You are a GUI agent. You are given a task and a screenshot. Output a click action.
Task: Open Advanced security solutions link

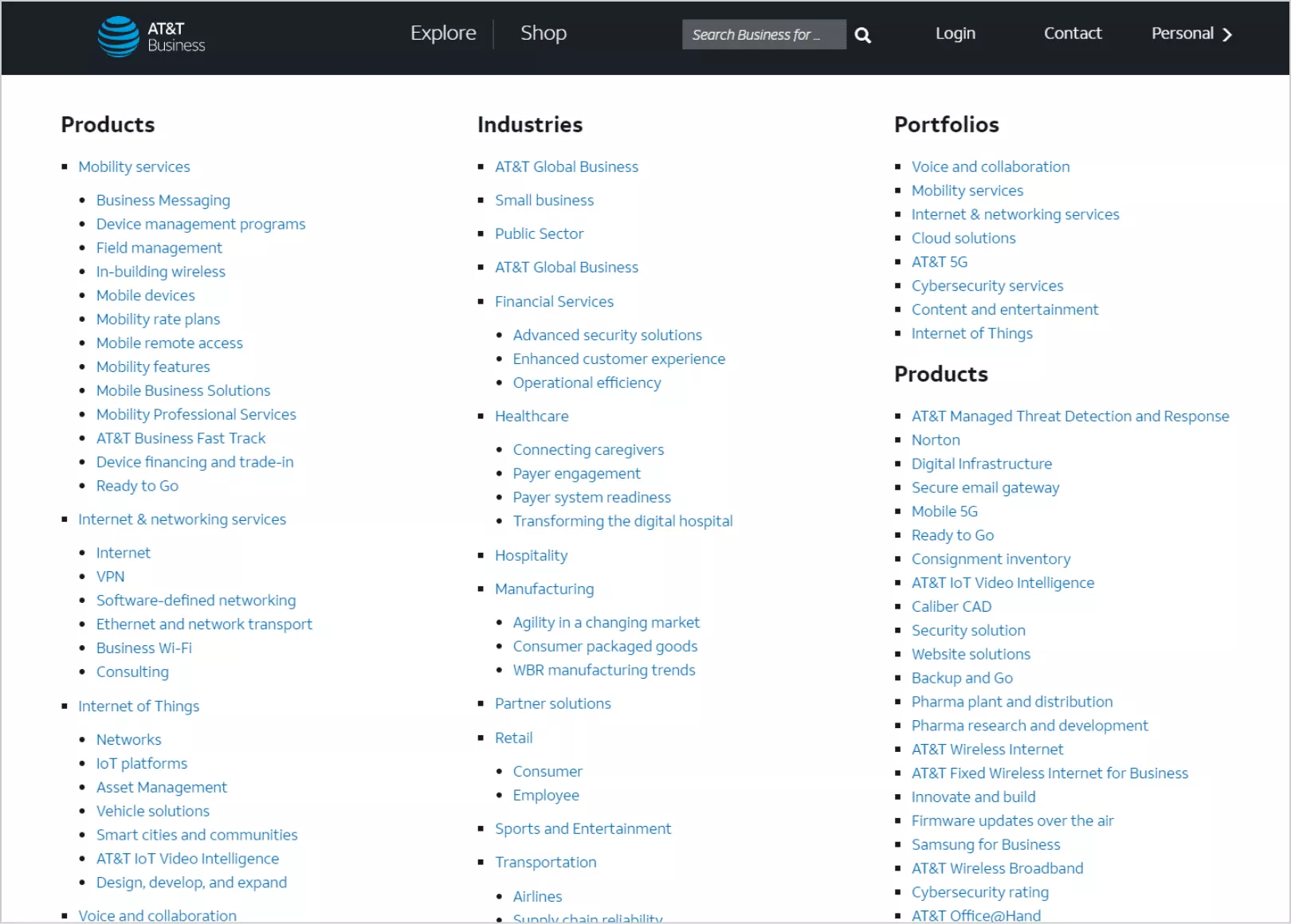tap(607, 335)
